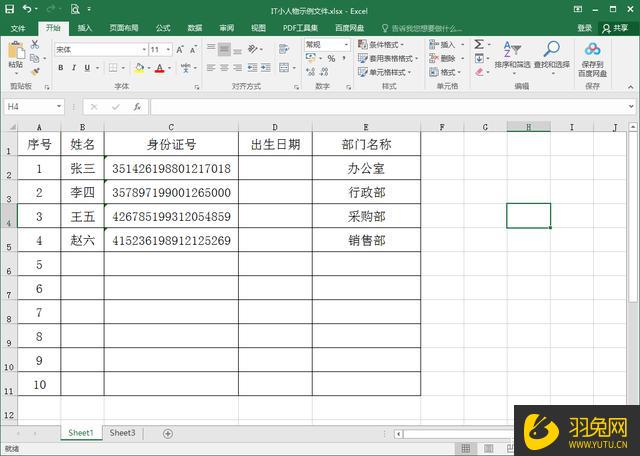Open the font size dropdown showing 11
Image resolution: width=640 pixels, height=456 pixels.
(169, 50)
